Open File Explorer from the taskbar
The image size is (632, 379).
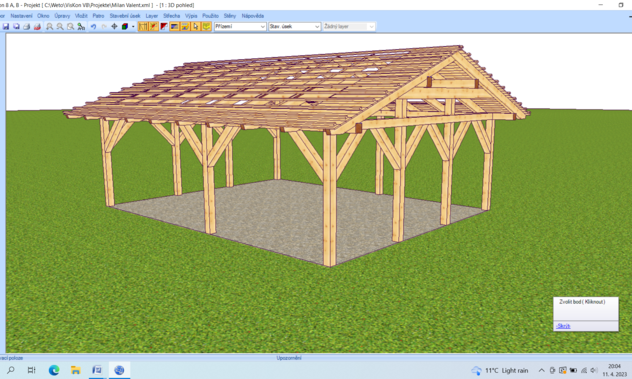click(75, 370)
